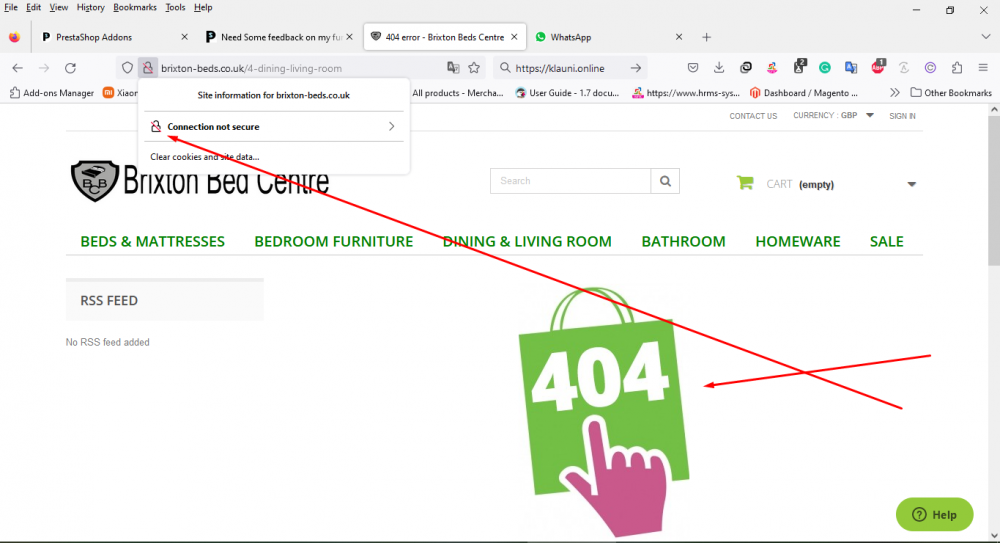Go back with the browser back arrow

click(x=17, y=68)
